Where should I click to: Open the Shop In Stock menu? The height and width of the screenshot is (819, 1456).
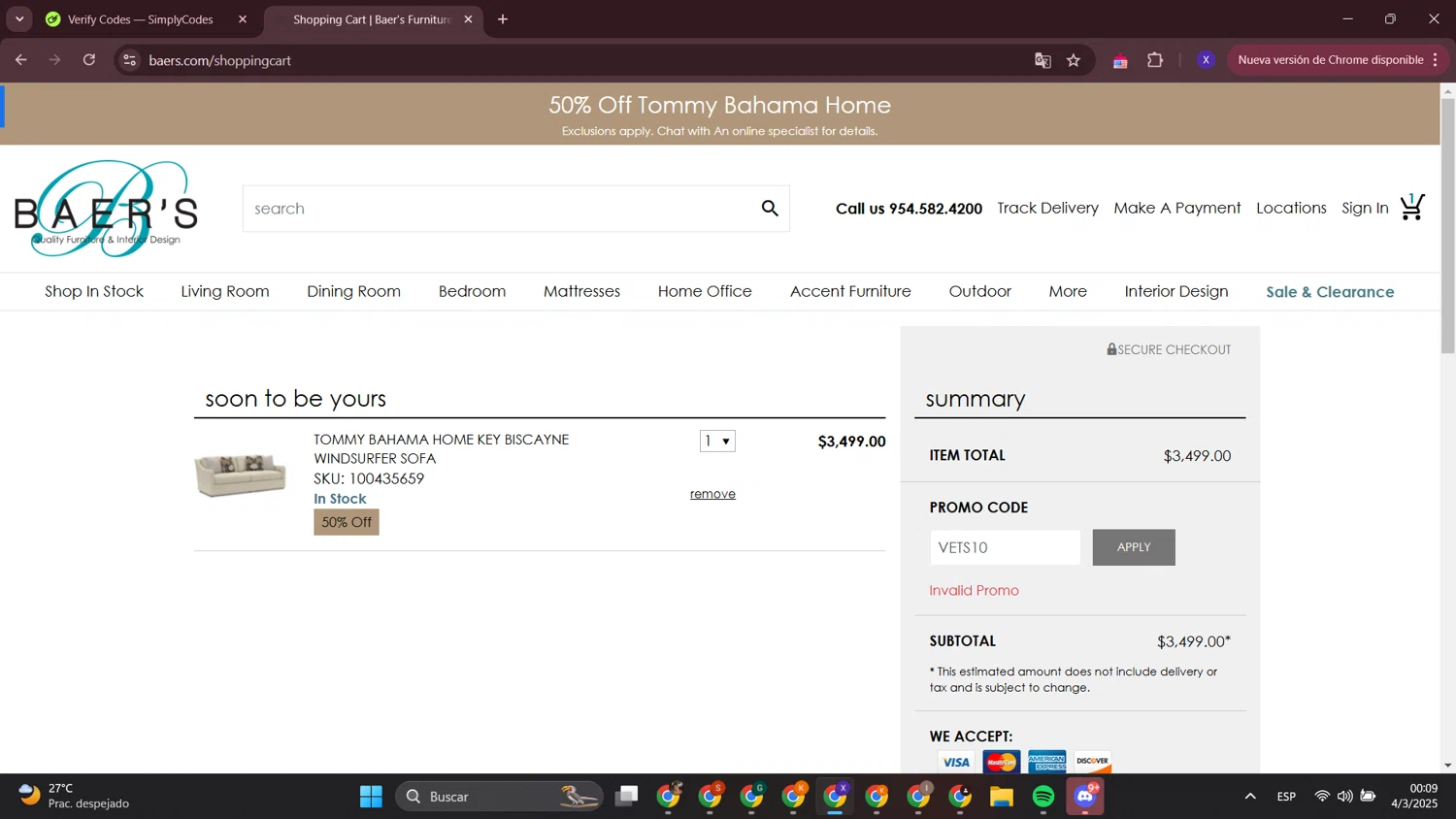[94, 291]
